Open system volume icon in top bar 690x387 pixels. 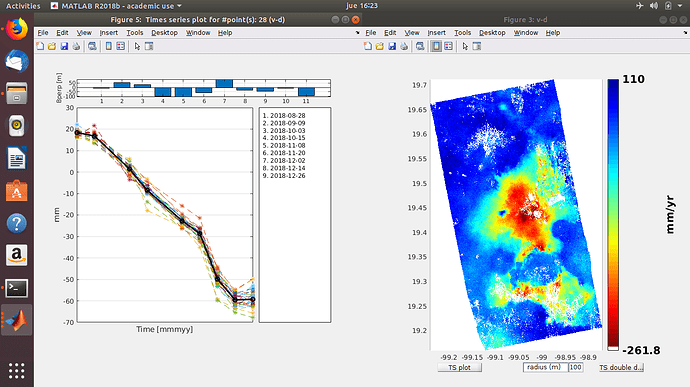coord(654,6)
